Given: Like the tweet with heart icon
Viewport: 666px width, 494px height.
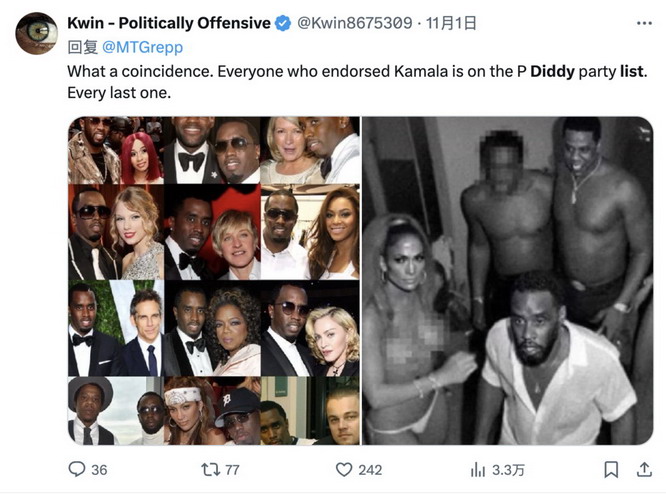Looking at the screenshot, I should 344,469.
